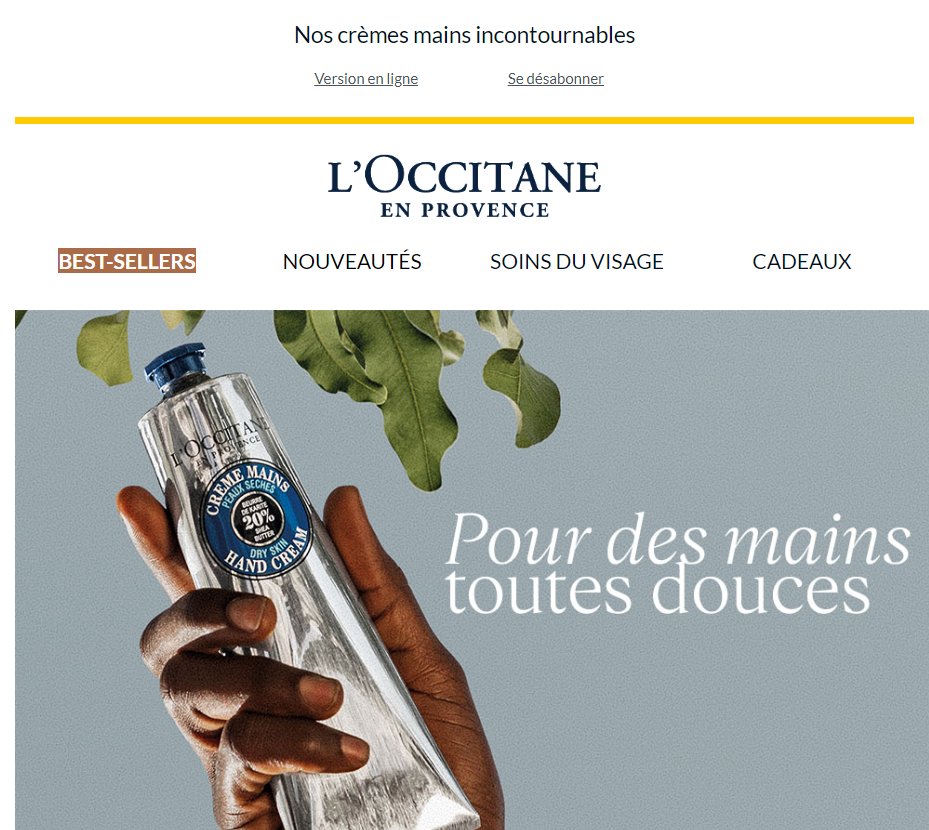Click the 20% shea butter circle emblem
Image resolution: width=929 pixels, height=830 pixels.
pos(257,518)
